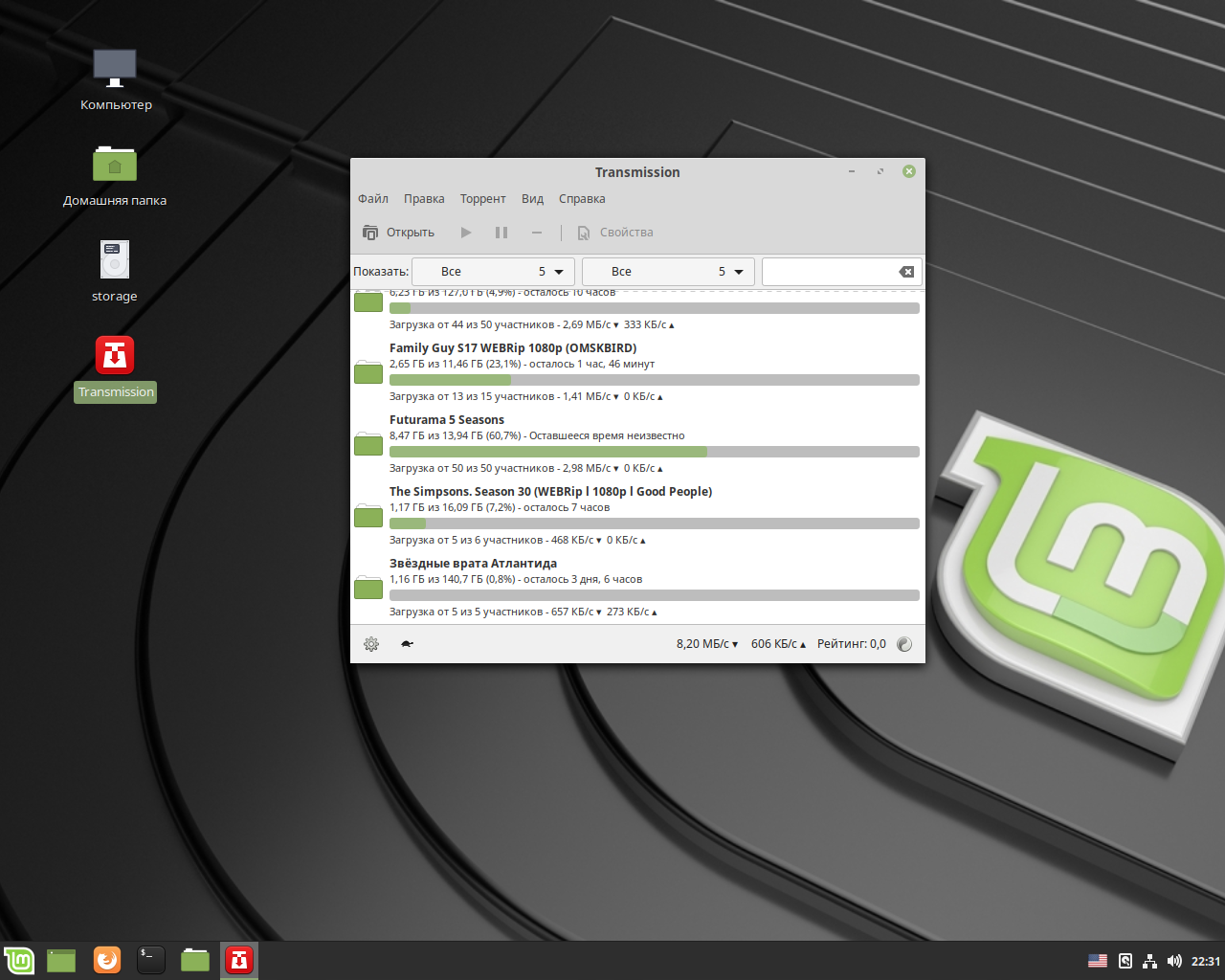Remove torrent with the minus icon
The height and width of the screenshot is (980, 1225).
537,233
